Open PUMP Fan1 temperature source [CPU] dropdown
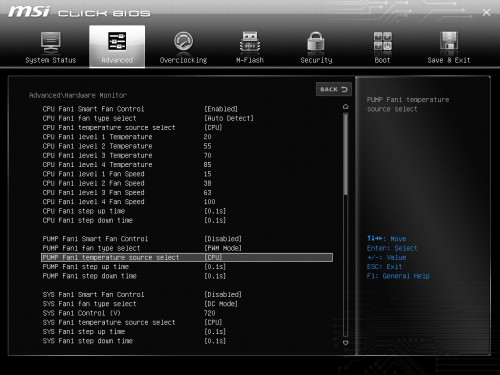The width and height of the screenshot is (500, 375). click(x=213, y=258)
